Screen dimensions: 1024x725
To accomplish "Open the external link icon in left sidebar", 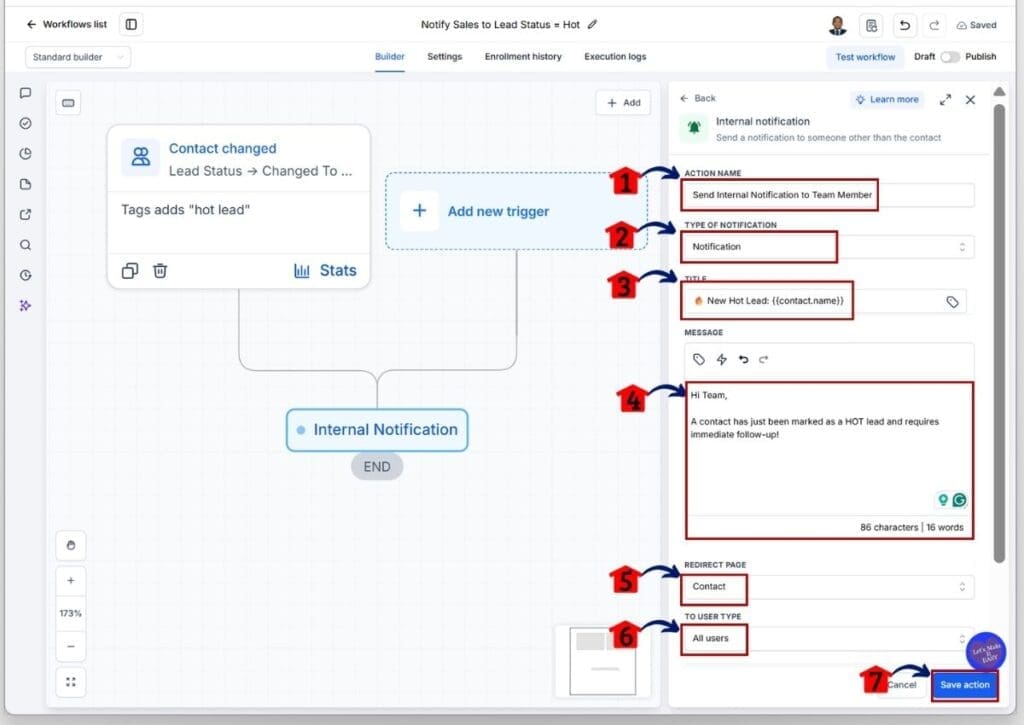I will point(25,214).
